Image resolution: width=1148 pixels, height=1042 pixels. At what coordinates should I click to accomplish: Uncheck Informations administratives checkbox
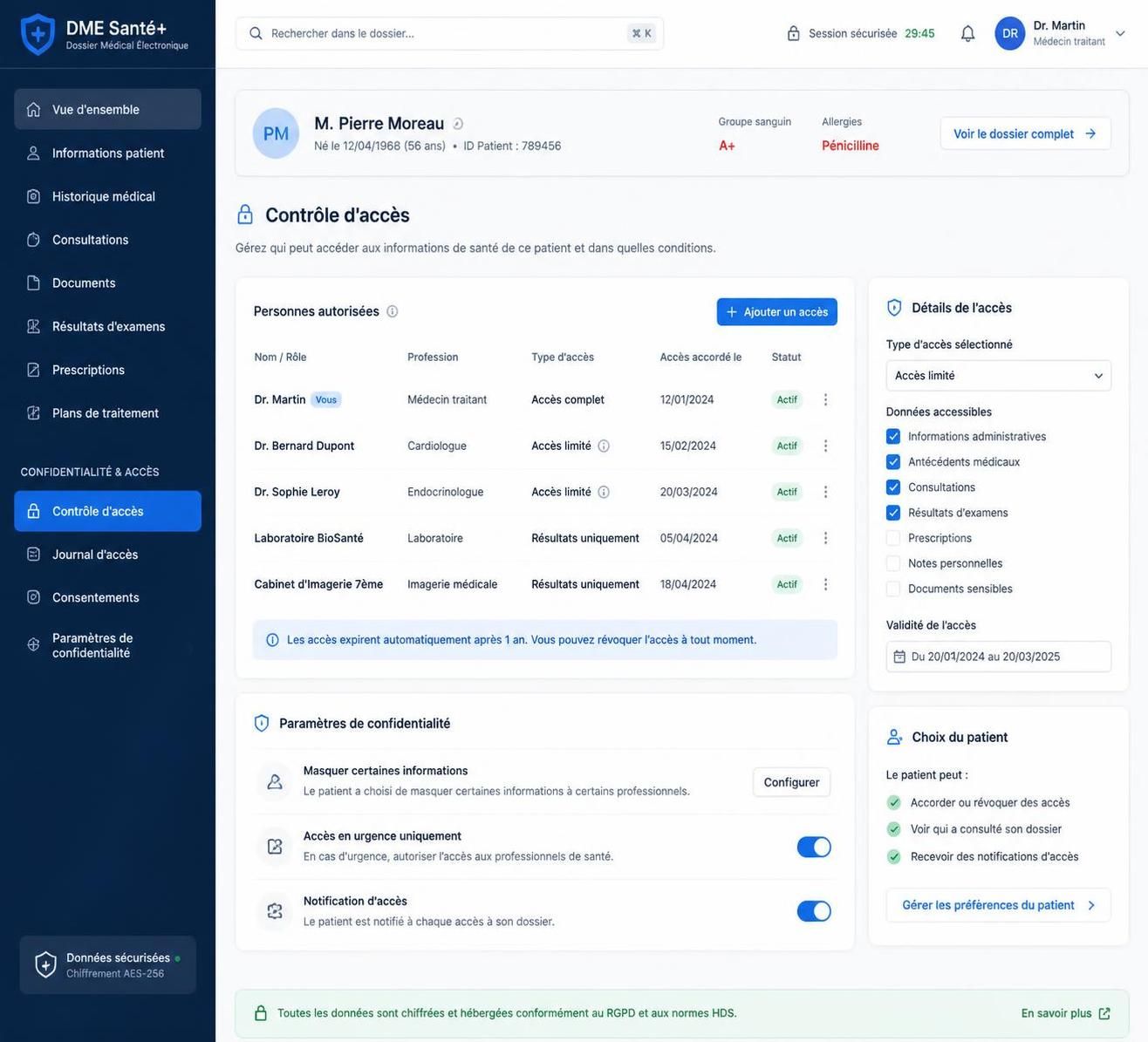coord(893,436)
